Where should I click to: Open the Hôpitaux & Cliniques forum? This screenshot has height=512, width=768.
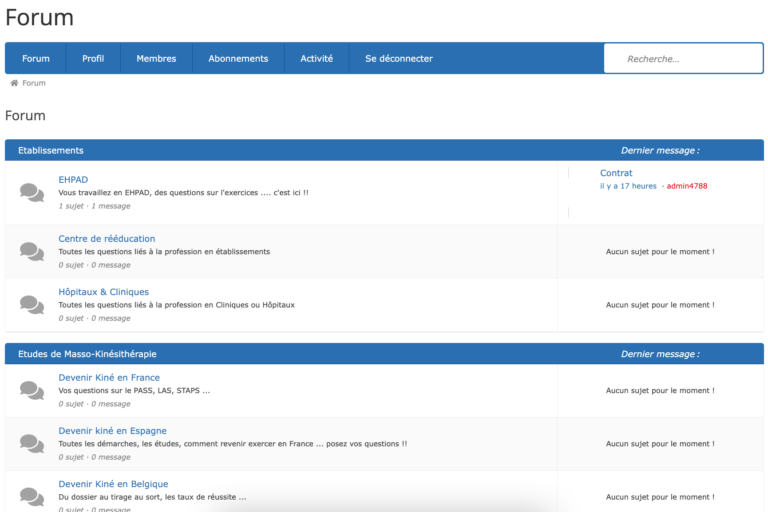click(x=103, y=292)
